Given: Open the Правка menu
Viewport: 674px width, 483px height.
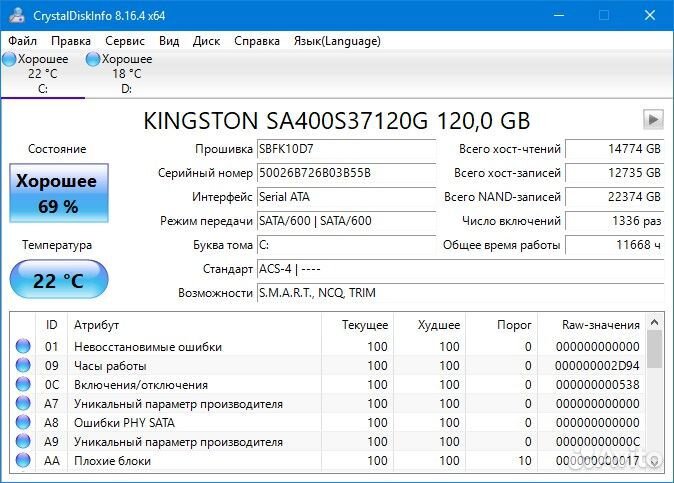Looking at the screenshot, I should coord(71,41).
